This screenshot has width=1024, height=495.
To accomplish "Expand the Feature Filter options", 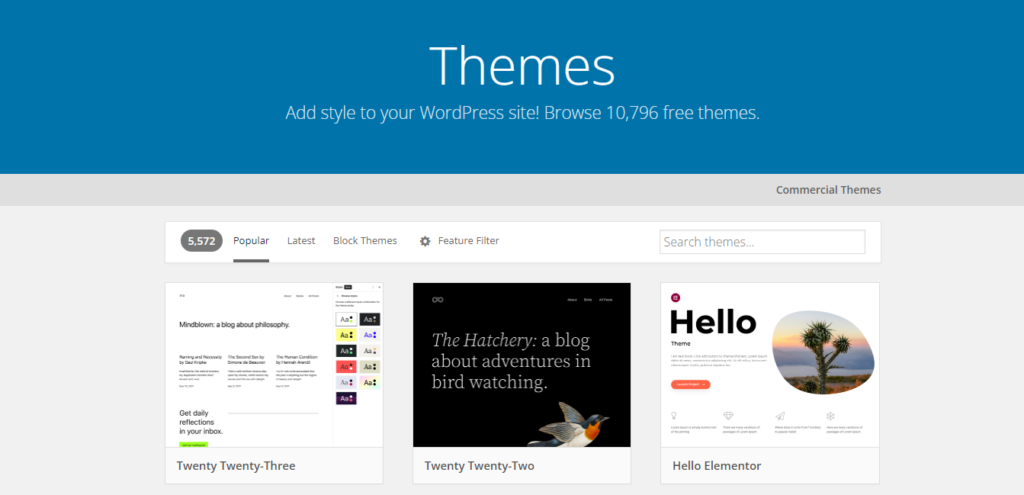I will coord(468,241).
